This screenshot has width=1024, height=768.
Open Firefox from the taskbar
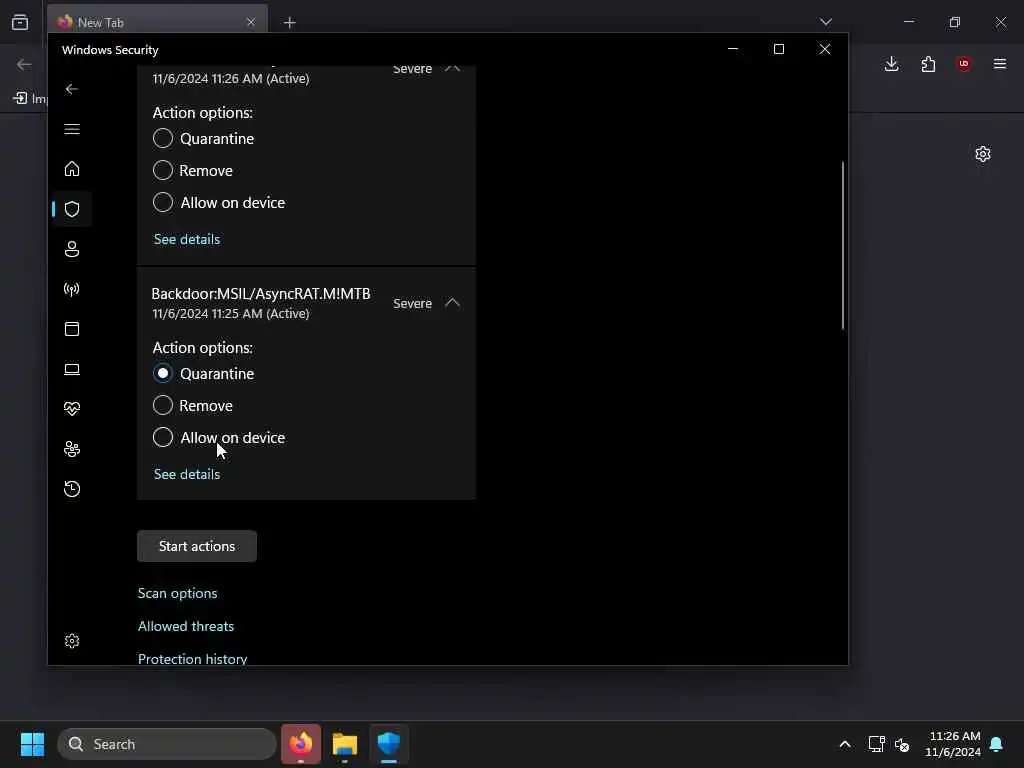(x=301, y=744)
